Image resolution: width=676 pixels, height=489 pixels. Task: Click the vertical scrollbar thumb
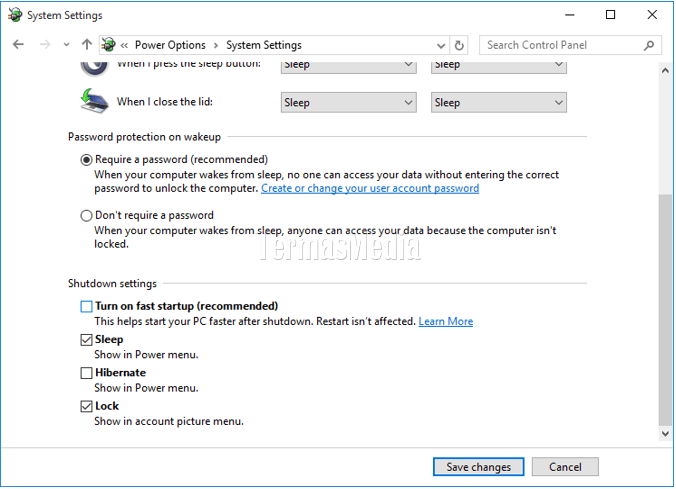(x=665, y=310)
